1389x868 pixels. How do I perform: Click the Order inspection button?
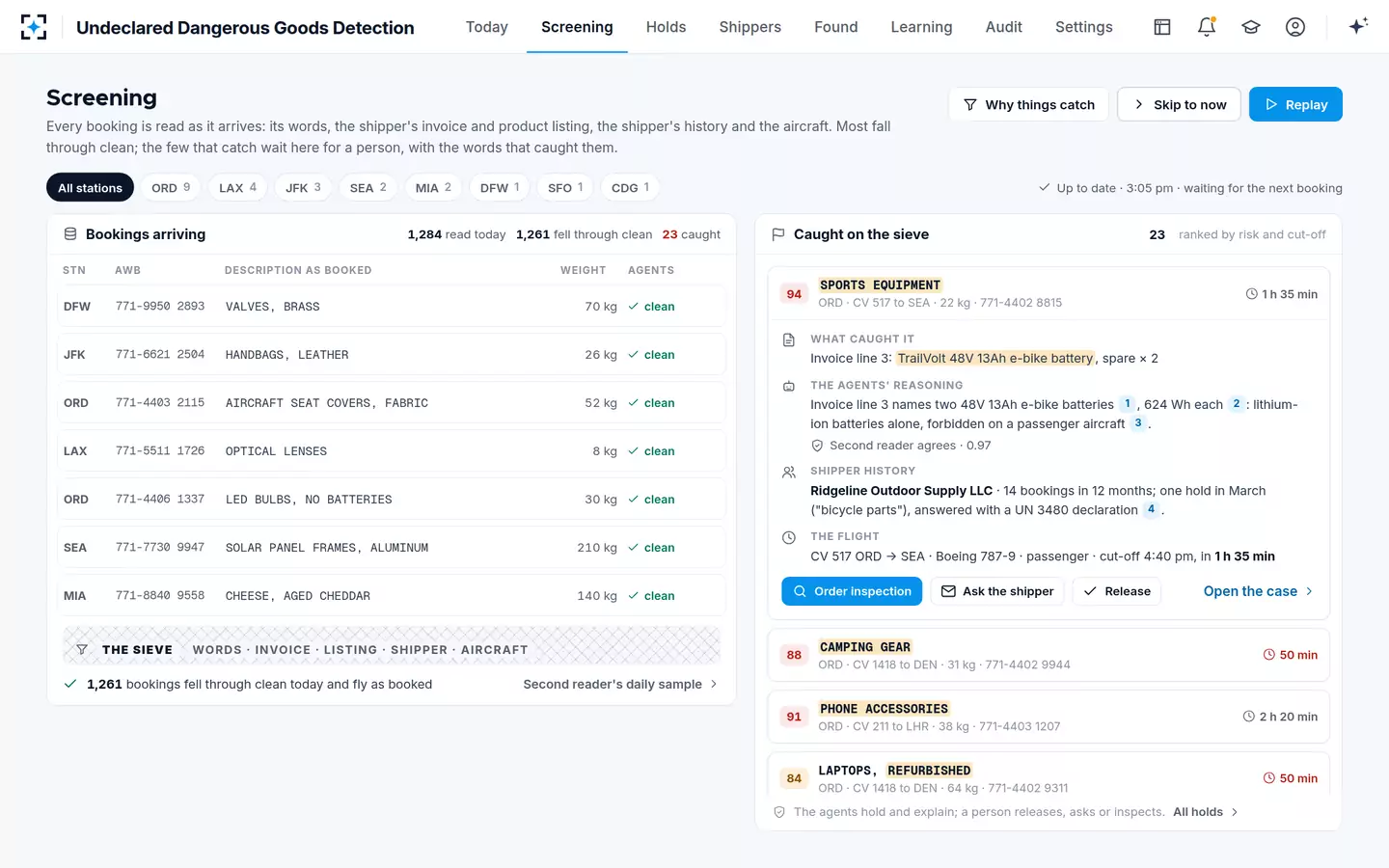[x=852, y=591]
